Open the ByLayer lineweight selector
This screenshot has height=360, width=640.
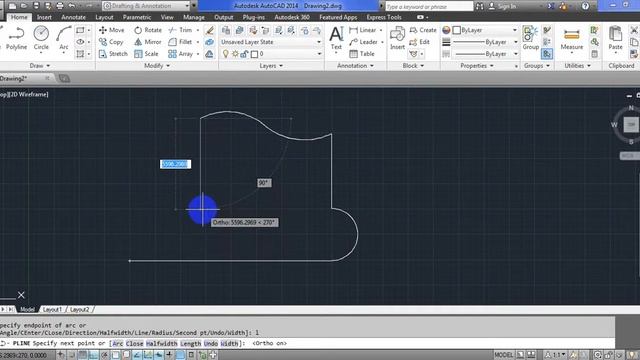pos(485,42)
